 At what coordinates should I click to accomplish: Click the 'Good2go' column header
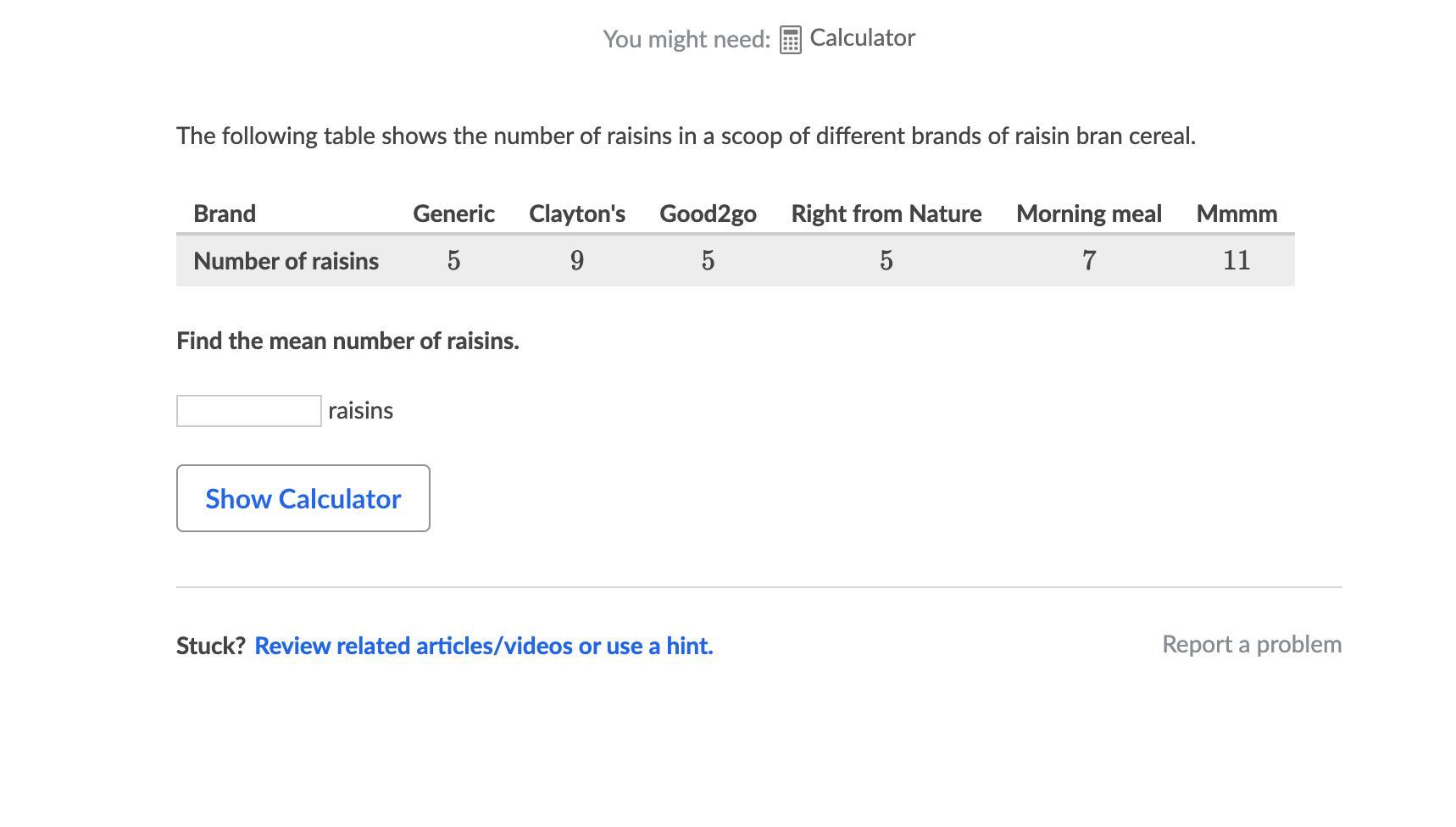click(708, 214)
